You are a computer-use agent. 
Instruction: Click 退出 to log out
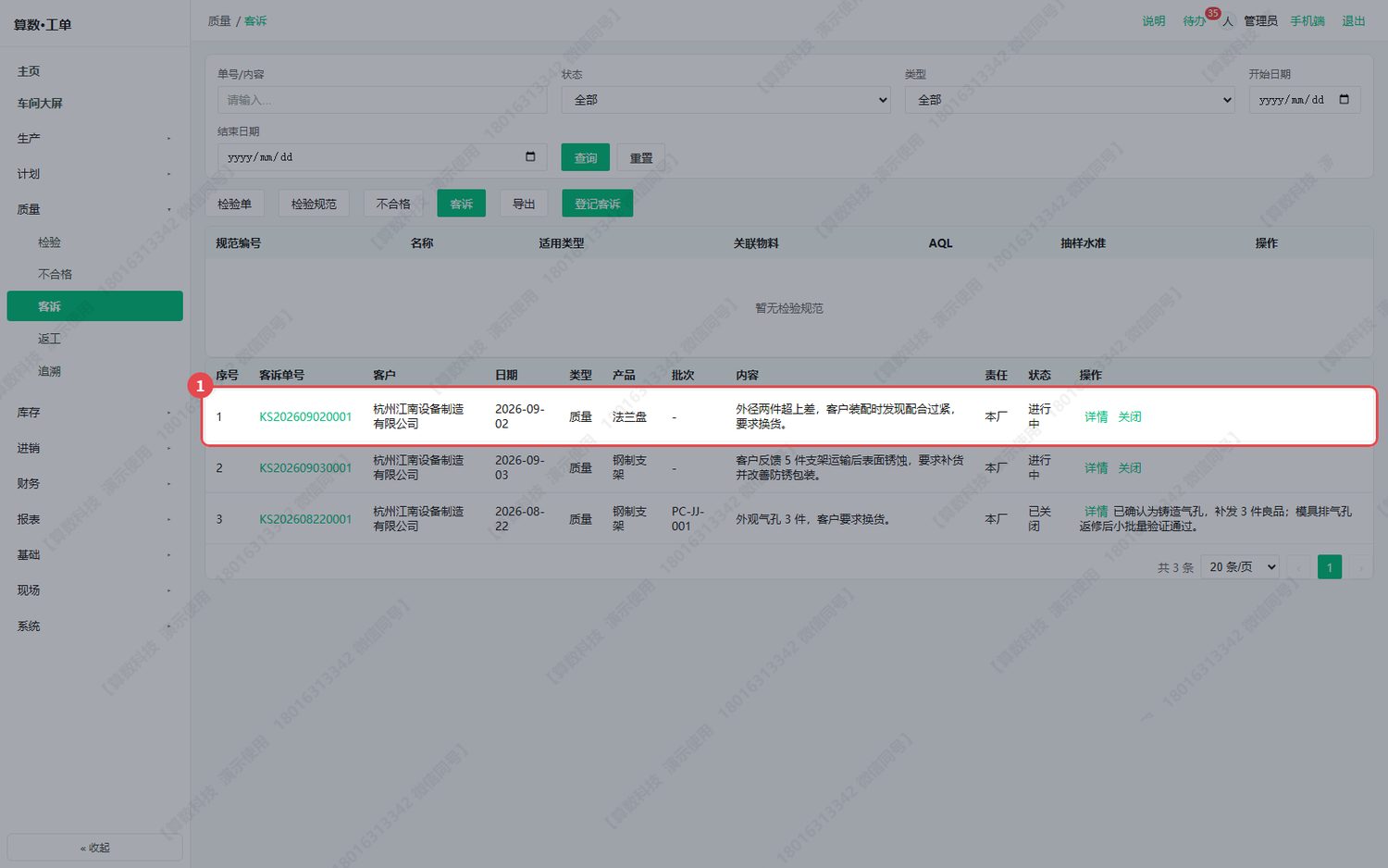pos(1354,21)
